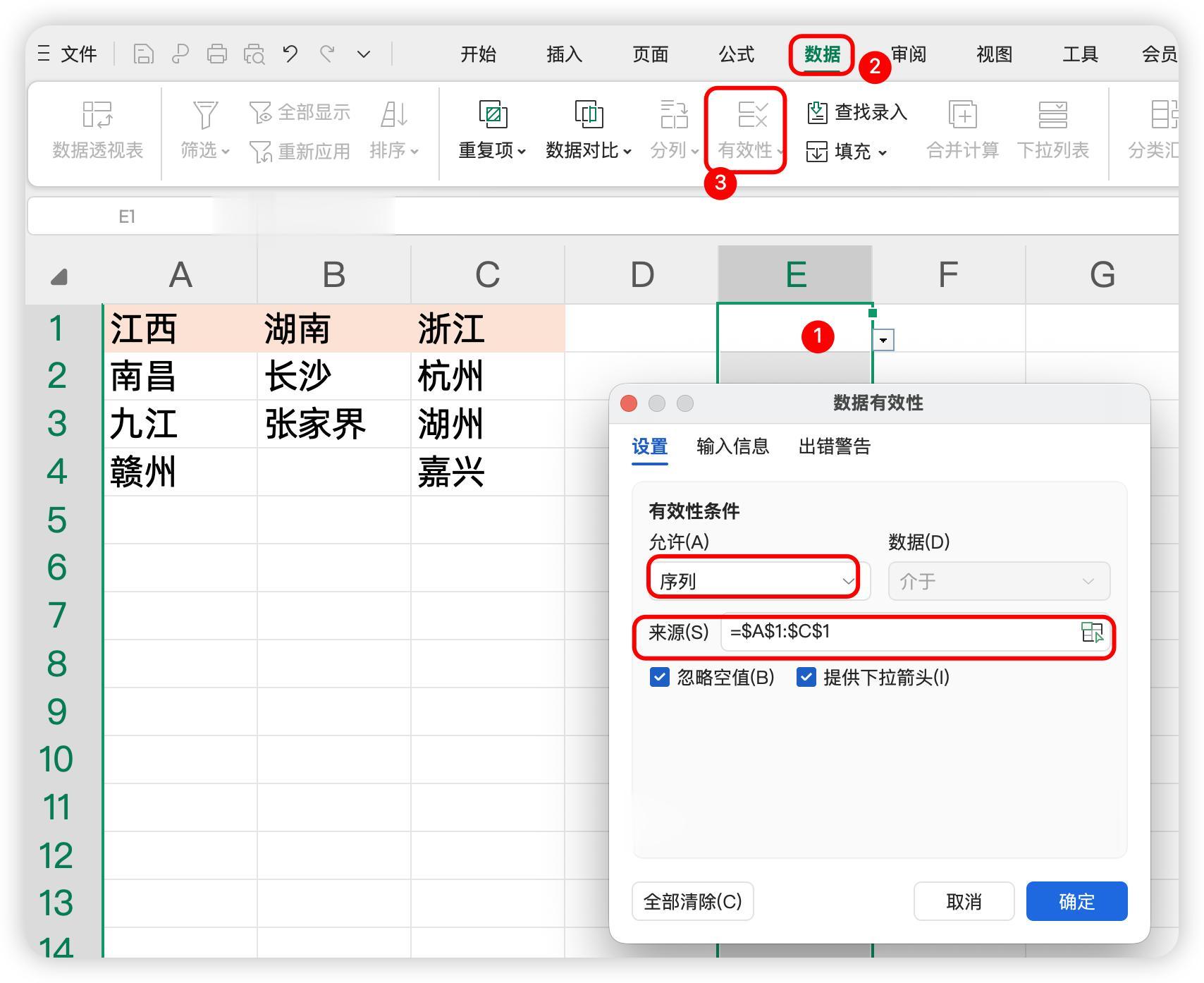Open the 有效性 data validation tool

[x=751, y=130]
